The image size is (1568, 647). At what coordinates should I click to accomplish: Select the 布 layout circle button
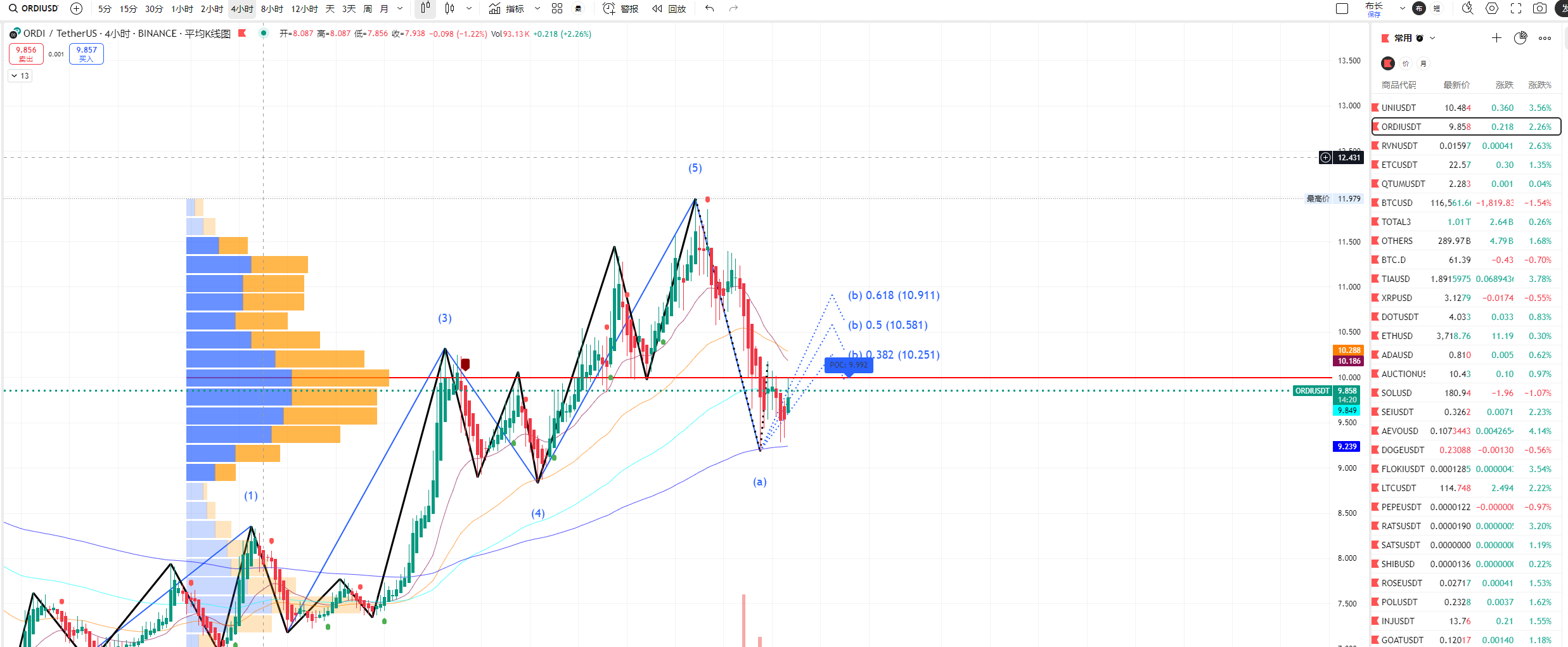point(1419,8)
